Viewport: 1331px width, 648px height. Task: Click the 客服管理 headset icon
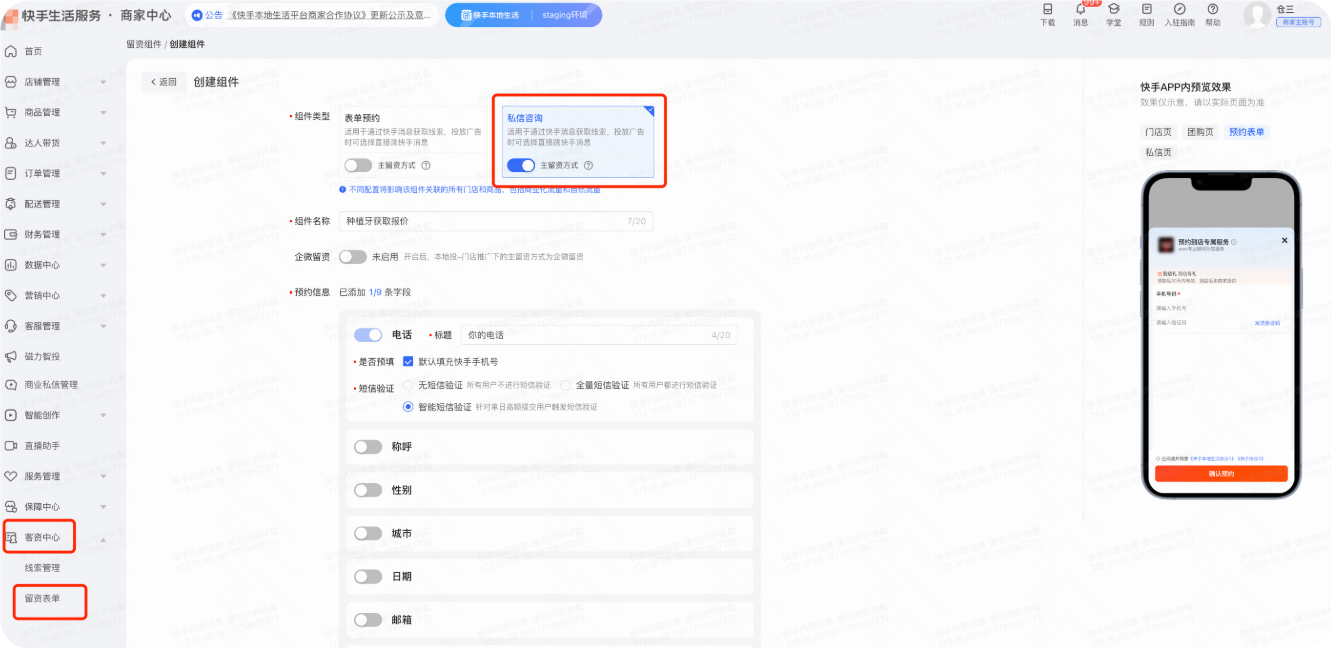[x=11, y=326]
